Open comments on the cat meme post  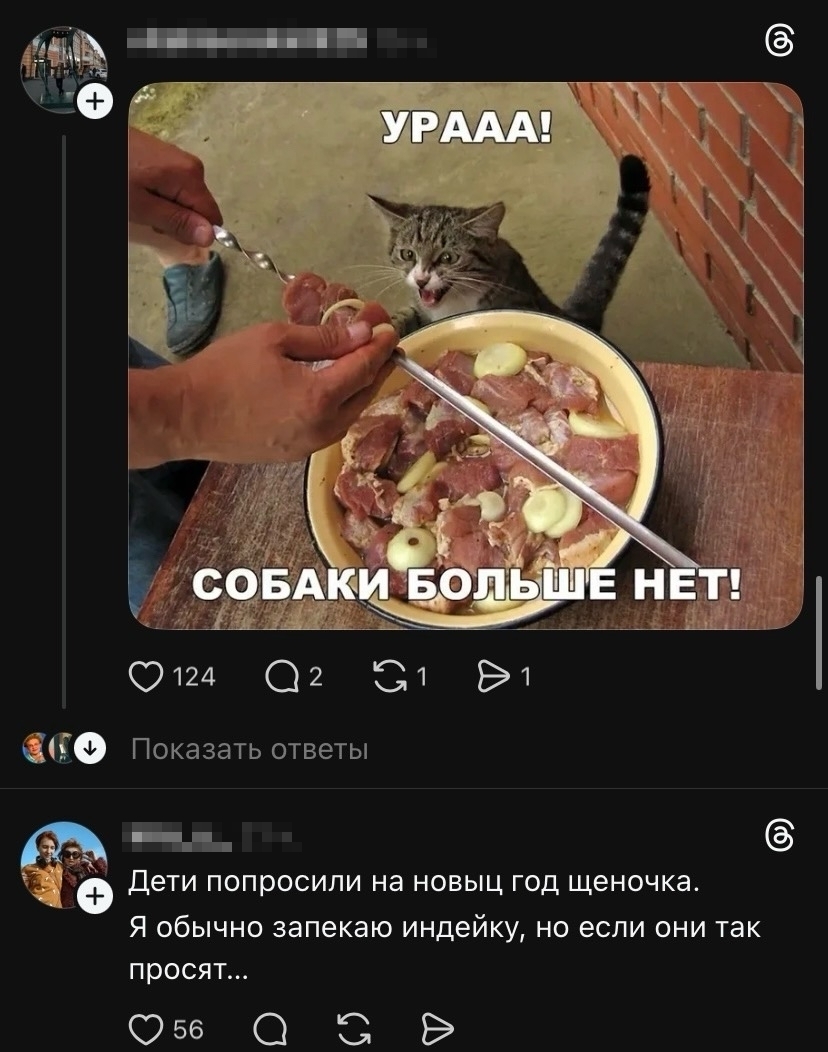(x=281, y=676)
